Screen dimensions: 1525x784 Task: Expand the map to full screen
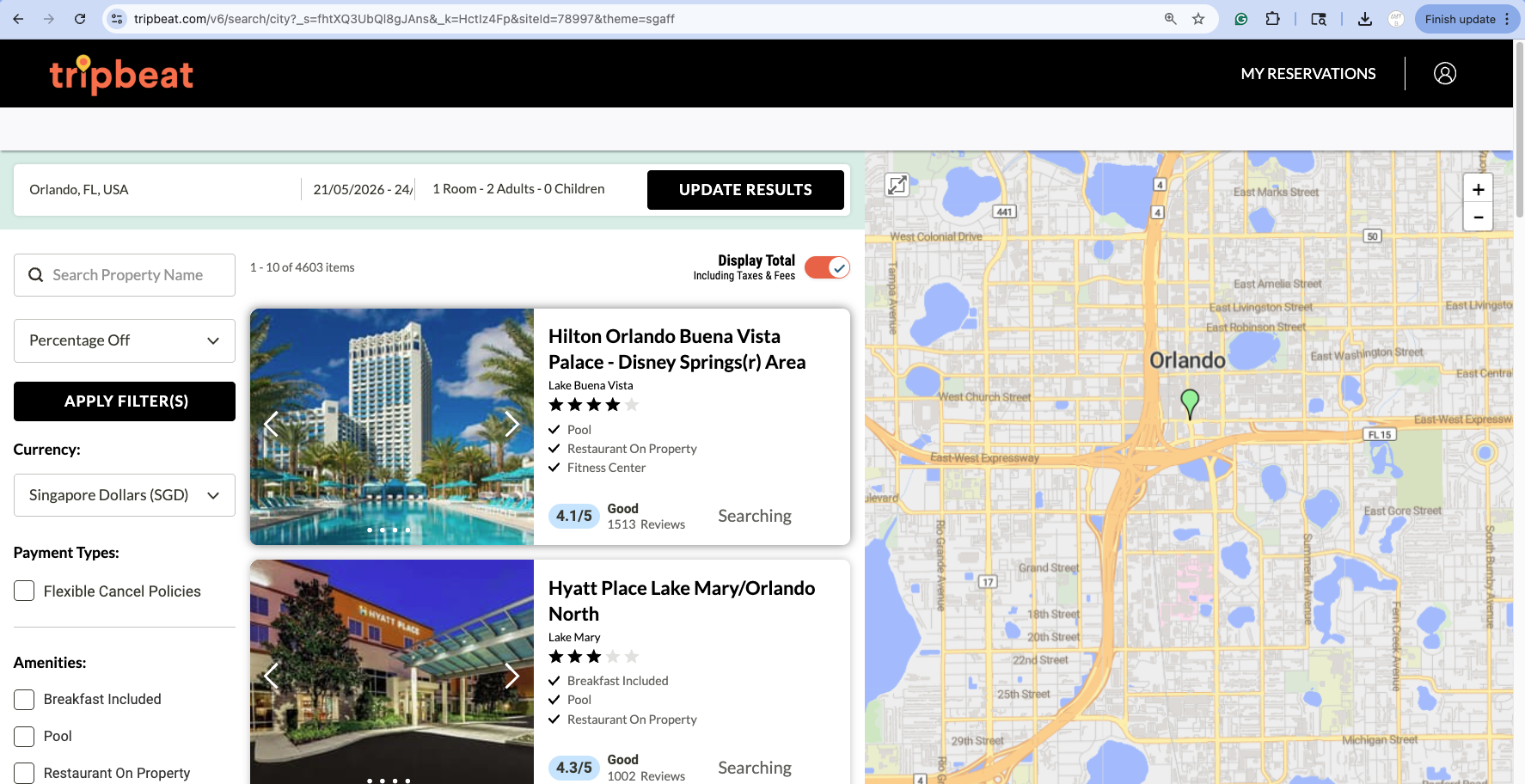click(897, 185)
